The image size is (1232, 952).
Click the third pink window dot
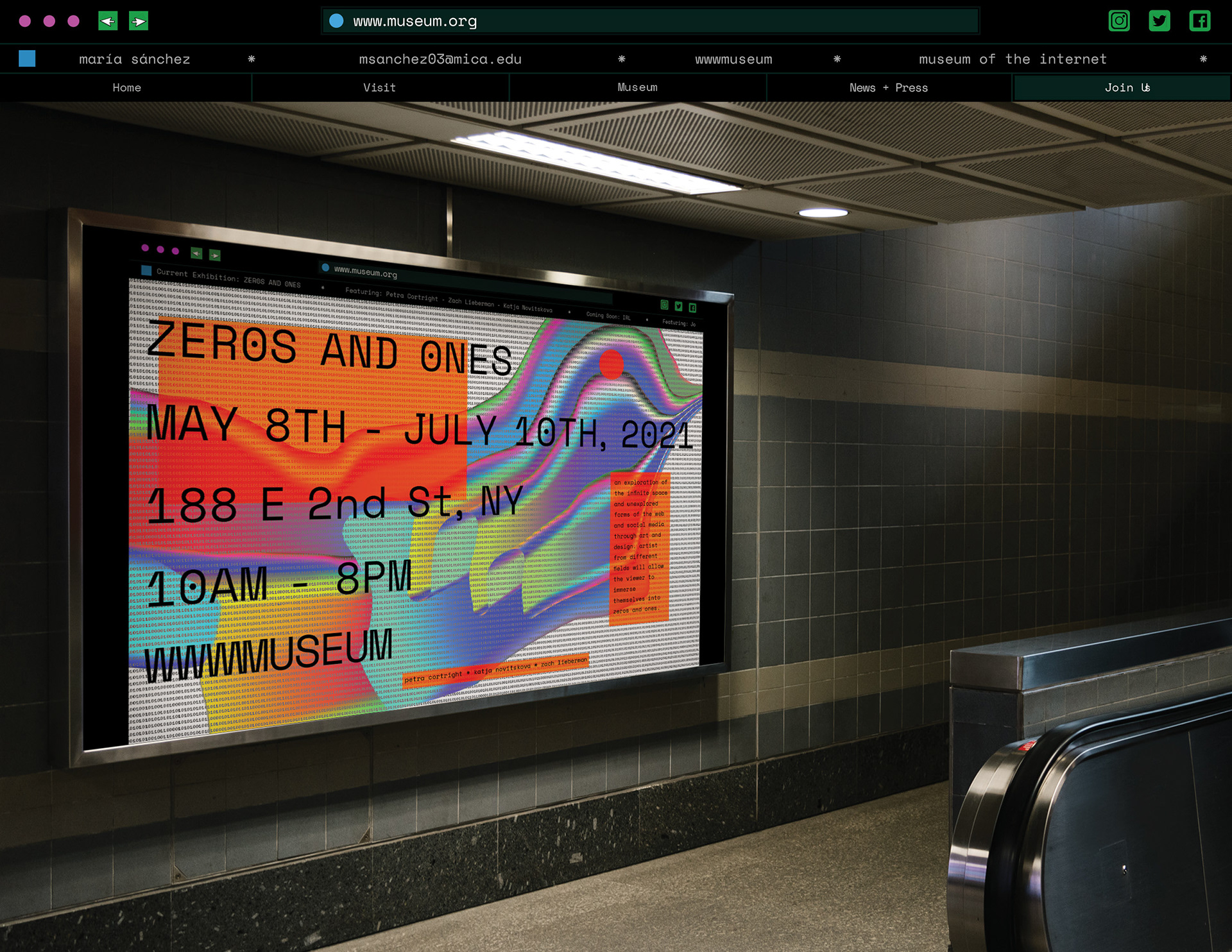[74, 21]
